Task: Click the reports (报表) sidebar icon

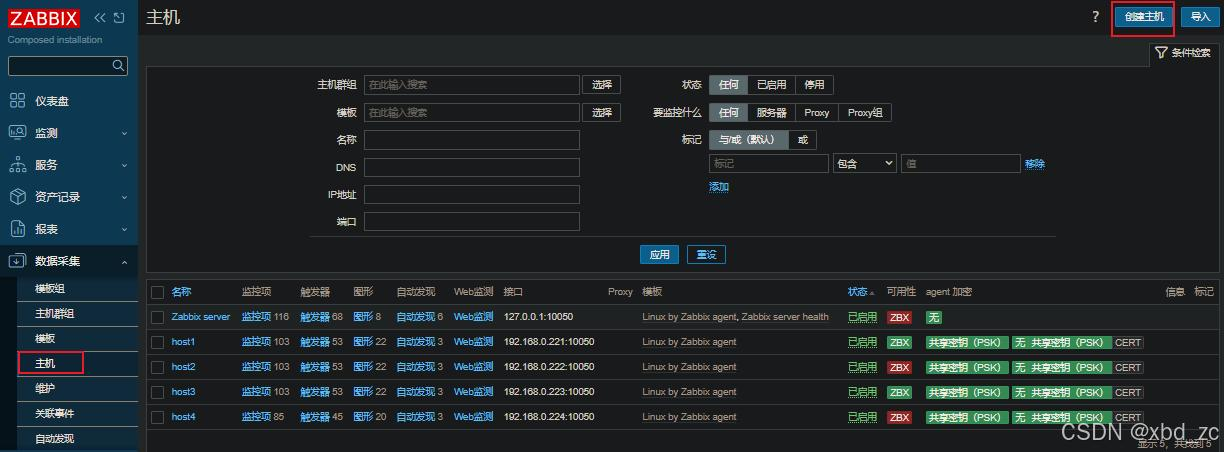Action: (x=17, y=229)
